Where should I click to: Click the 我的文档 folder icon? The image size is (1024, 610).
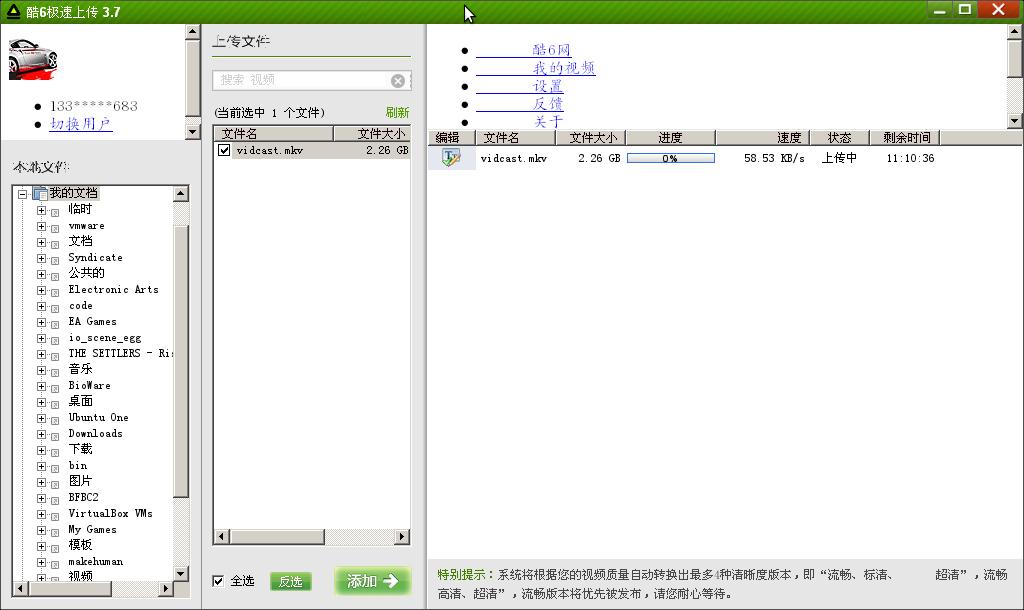40,193
